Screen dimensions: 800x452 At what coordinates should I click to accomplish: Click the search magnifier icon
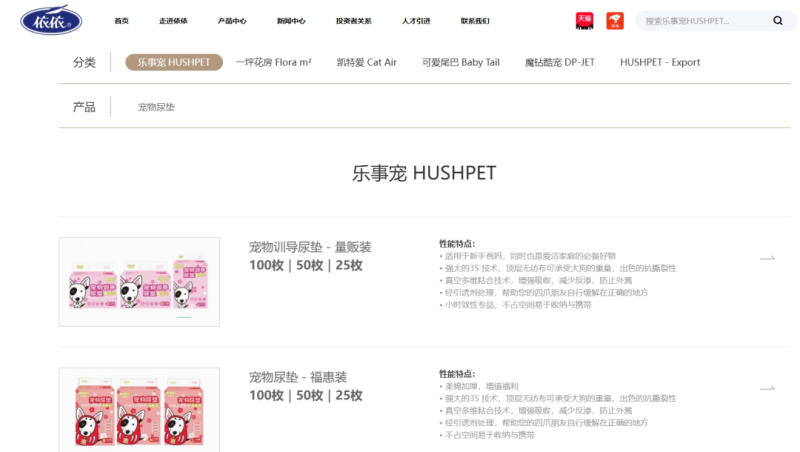click(x=778, y=20)
